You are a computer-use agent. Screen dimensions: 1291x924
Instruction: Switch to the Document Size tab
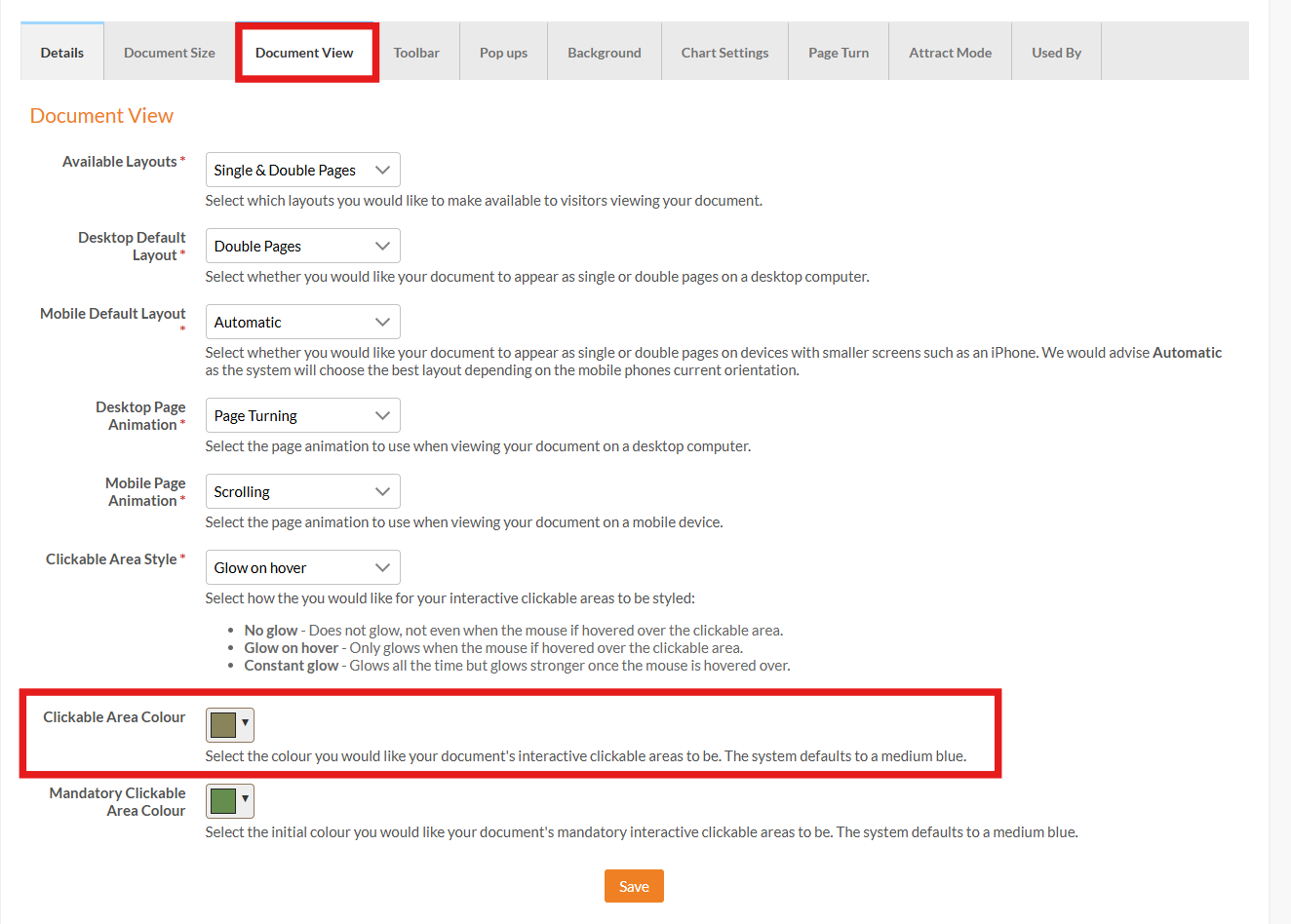[170, 53]
